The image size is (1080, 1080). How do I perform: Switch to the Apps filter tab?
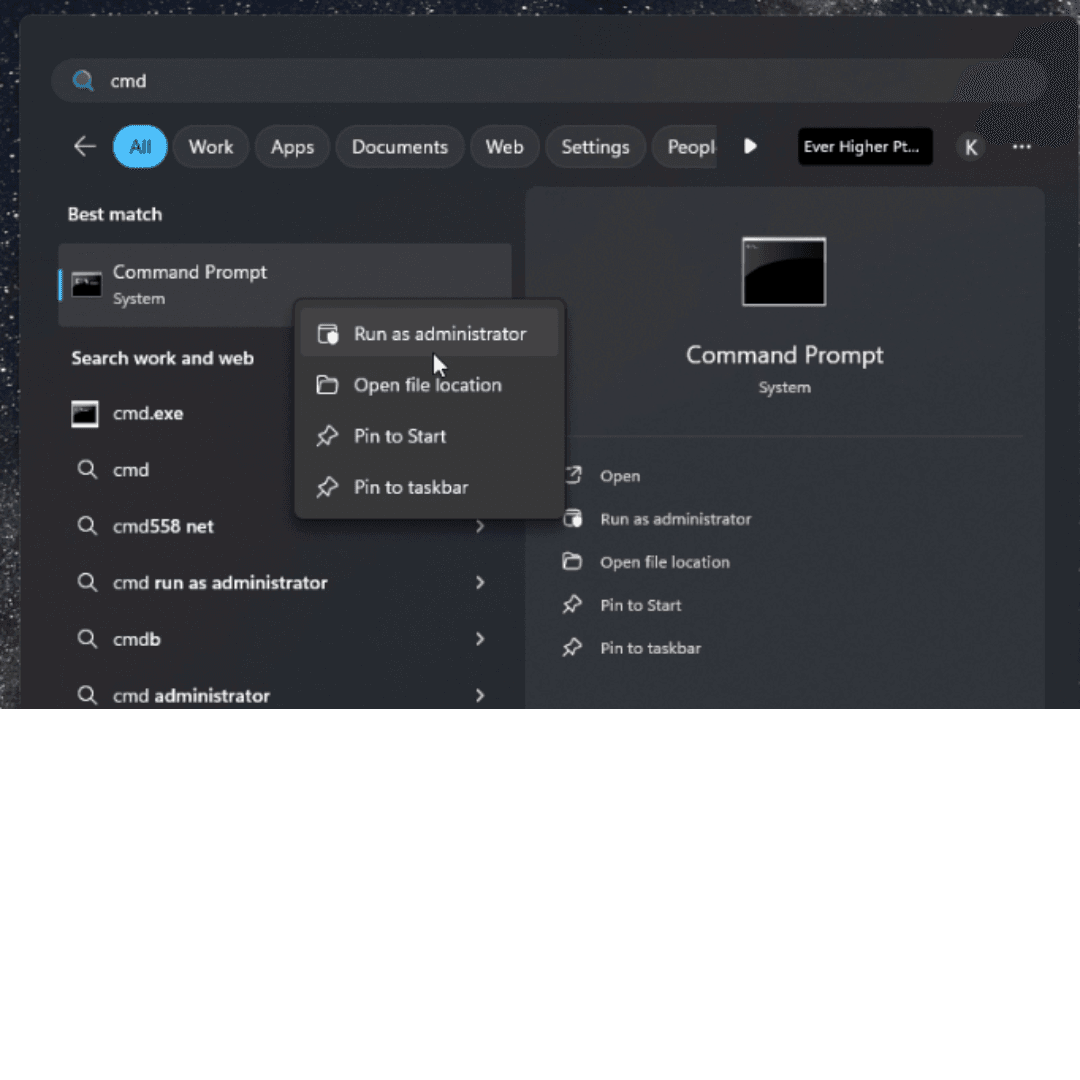pos(292,147)
